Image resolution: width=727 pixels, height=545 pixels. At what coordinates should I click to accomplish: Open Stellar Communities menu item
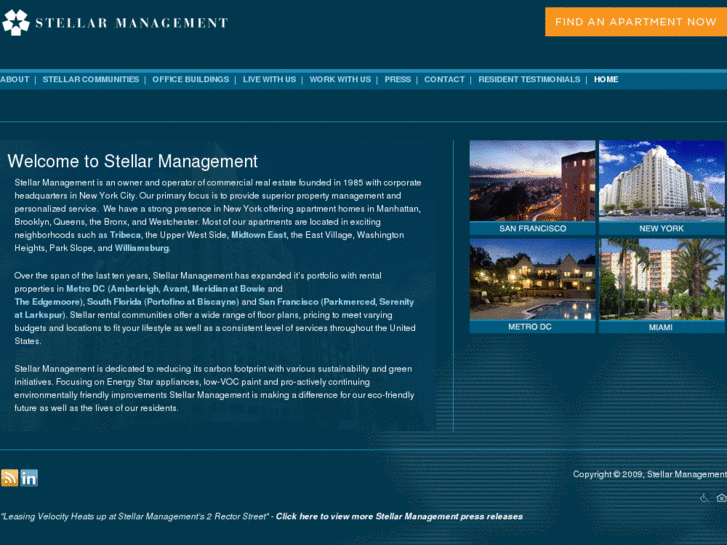tap(91, 79)
